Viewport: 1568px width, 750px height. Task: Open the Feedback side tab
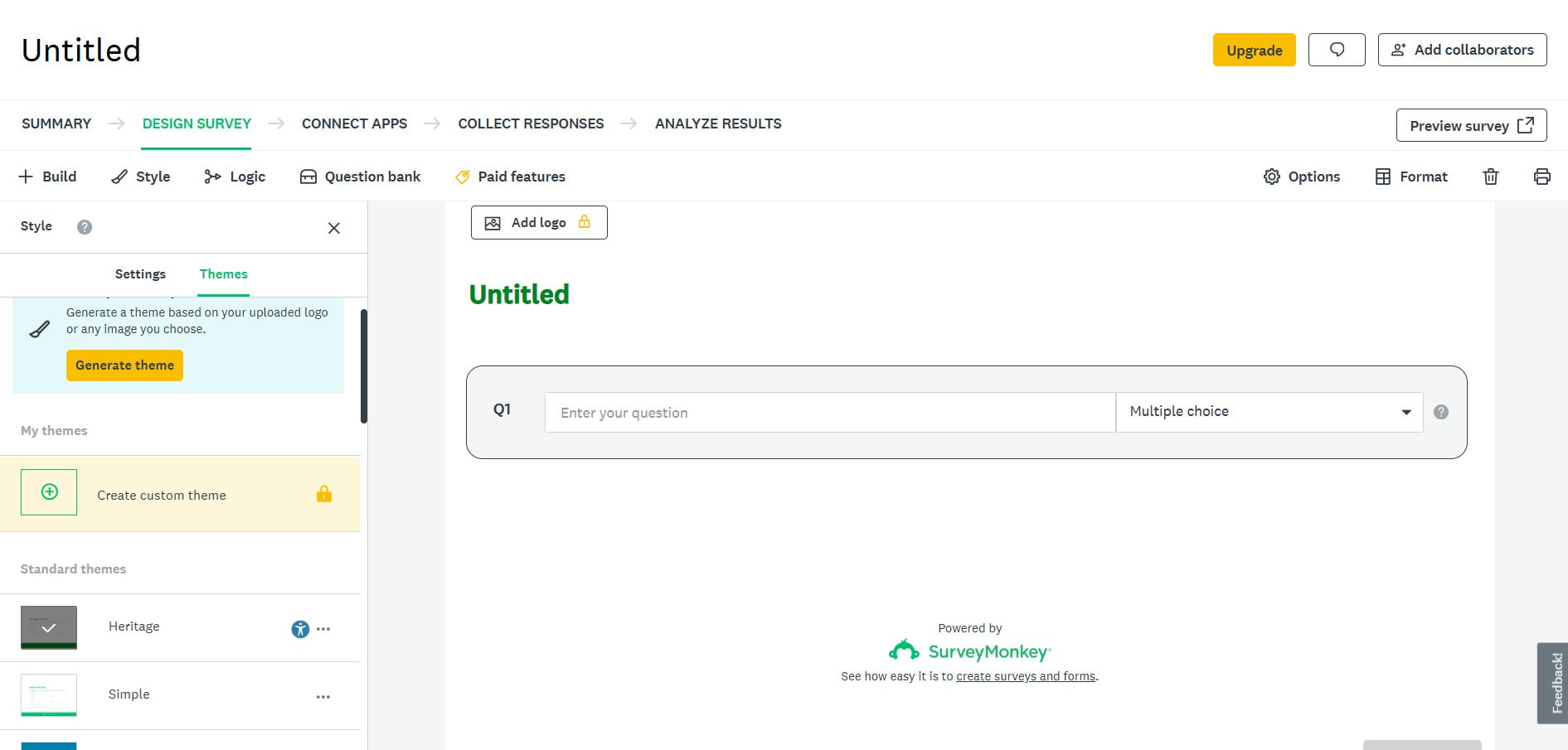(1553, 683)
